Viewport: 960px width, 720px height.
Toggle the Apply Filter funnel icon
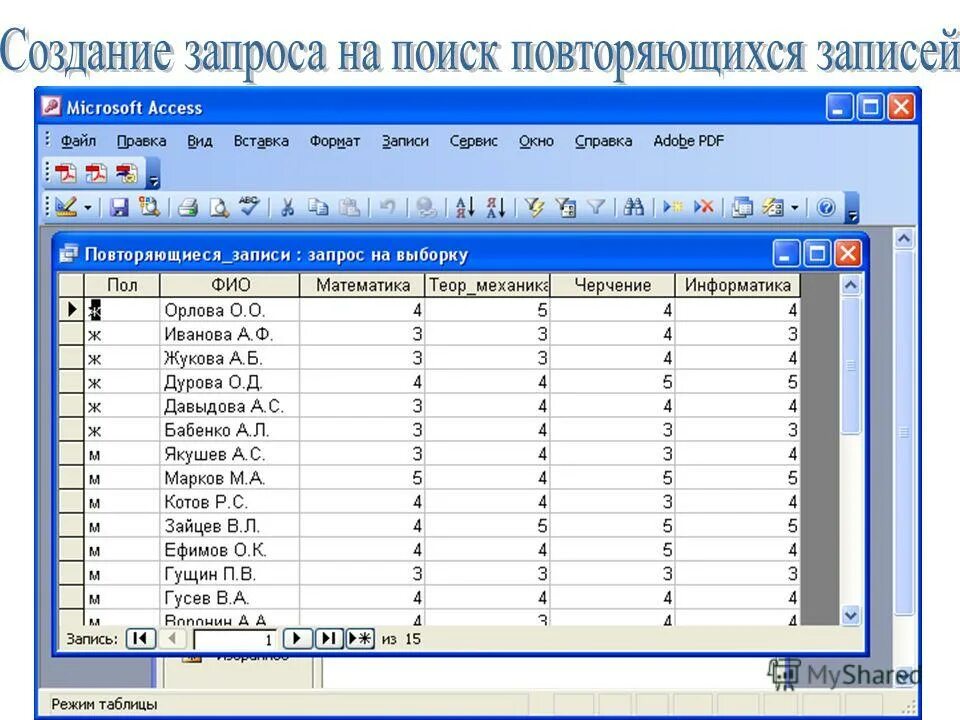pyautogui.click(x=596, y=208)
